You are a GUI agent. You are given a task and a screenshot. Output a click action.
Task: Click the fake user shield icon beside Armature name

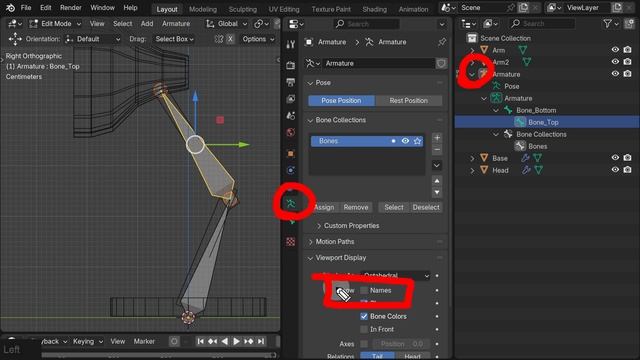(441, 63)
